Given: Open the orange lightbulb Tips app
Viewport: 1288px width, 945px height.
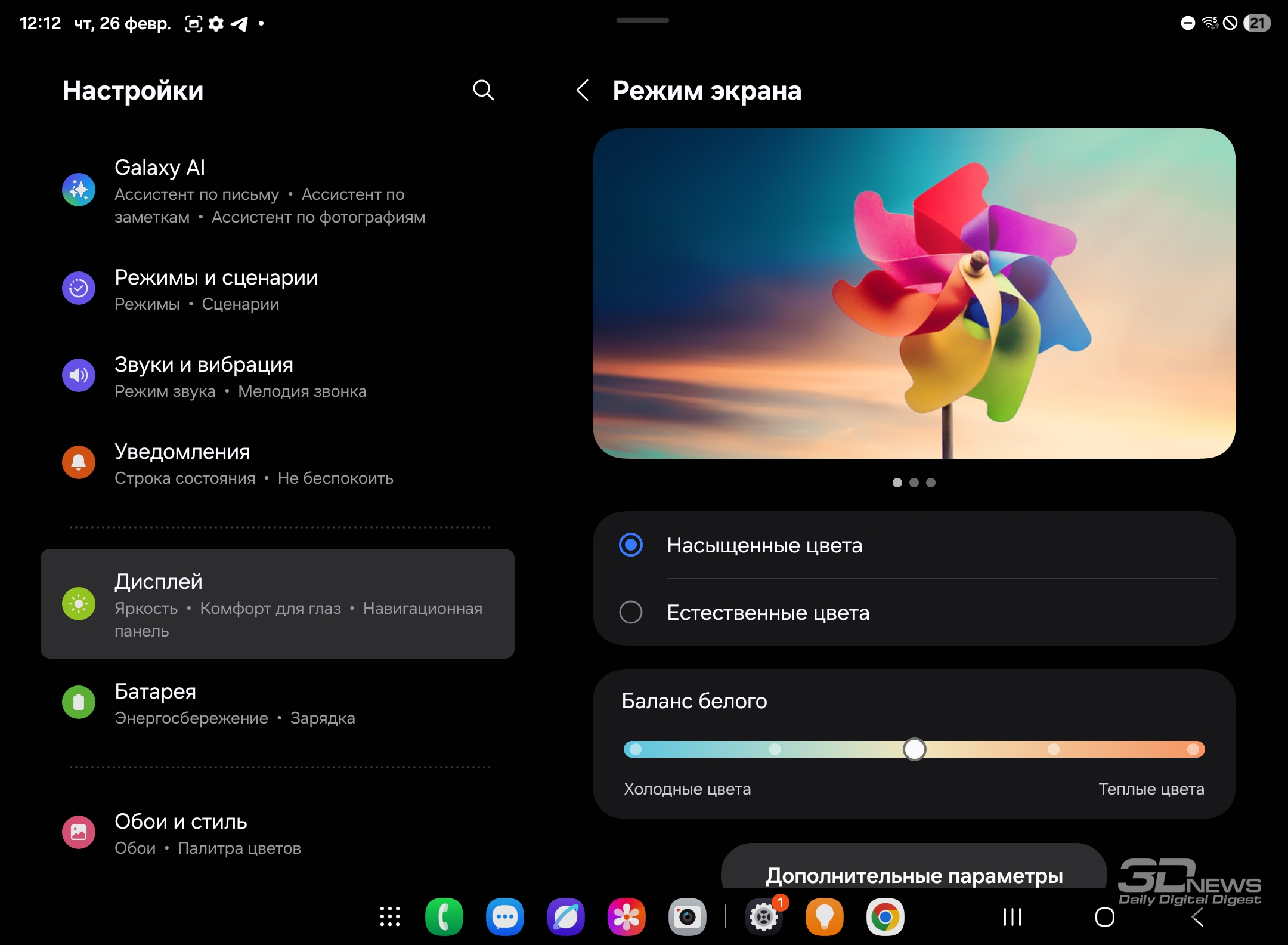Looking at the screenshot, I should click(x=825, y=917).
